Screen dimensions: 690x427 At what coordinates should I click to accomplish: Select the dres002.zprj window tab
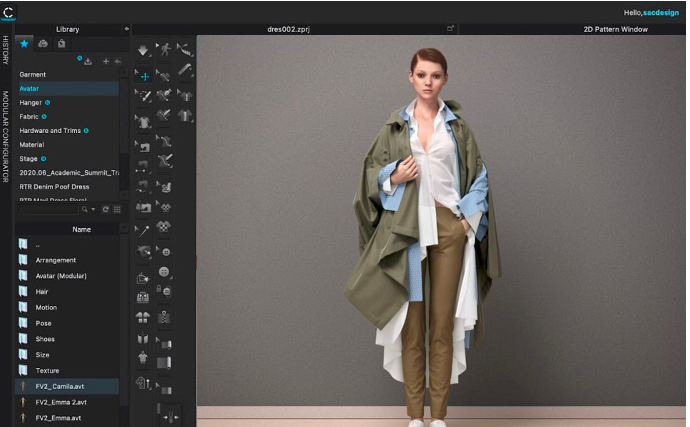(x=289, y=29)
